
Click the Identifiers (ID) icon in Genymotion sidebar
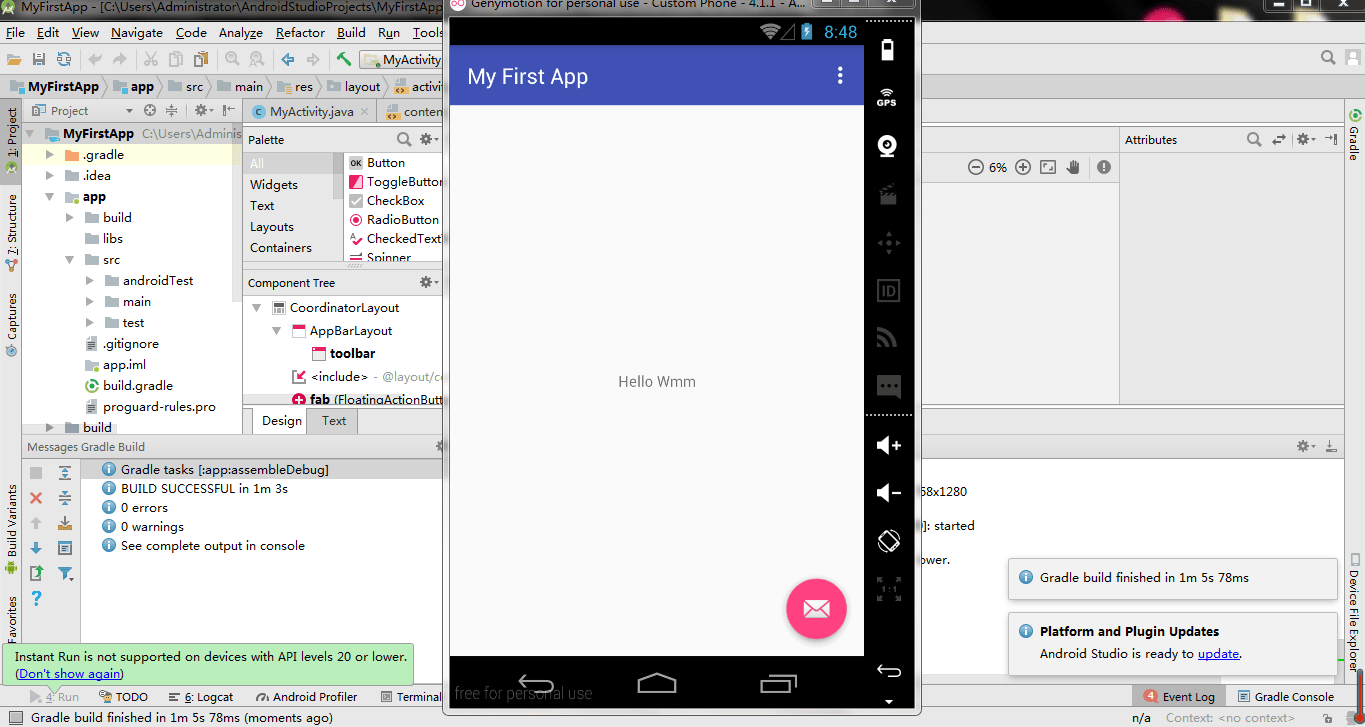point(888,290)
